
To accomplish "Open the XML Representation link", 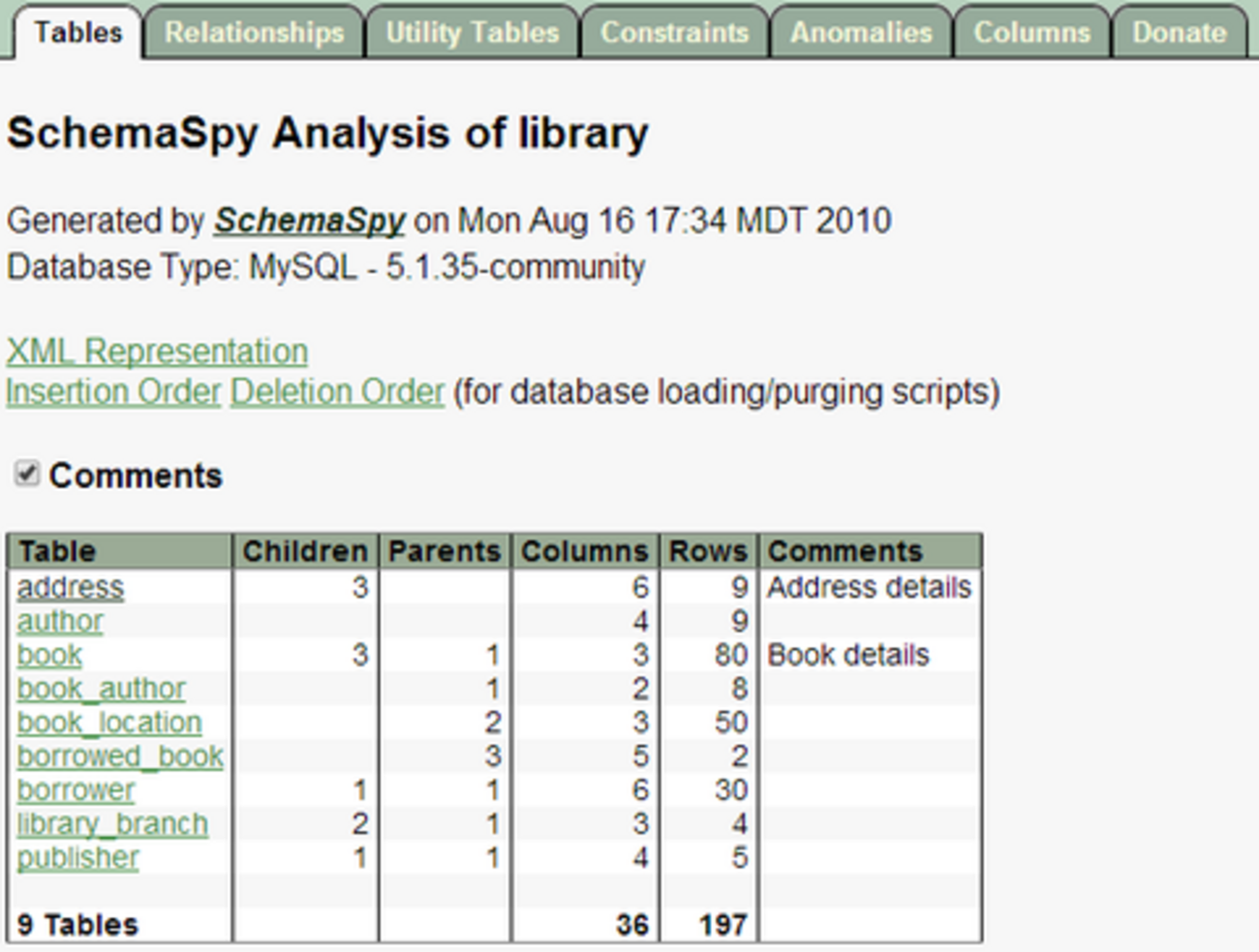I will (x=157, y=351).
